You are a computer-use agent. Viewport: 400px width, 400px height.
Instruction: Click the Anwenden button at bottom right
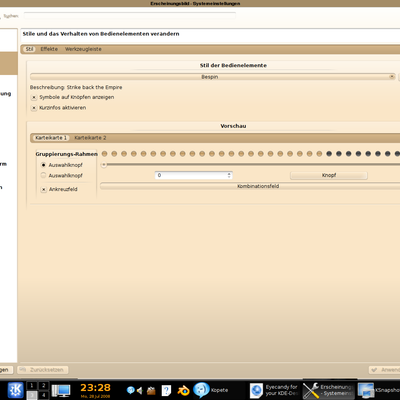(x=385, y=370)
